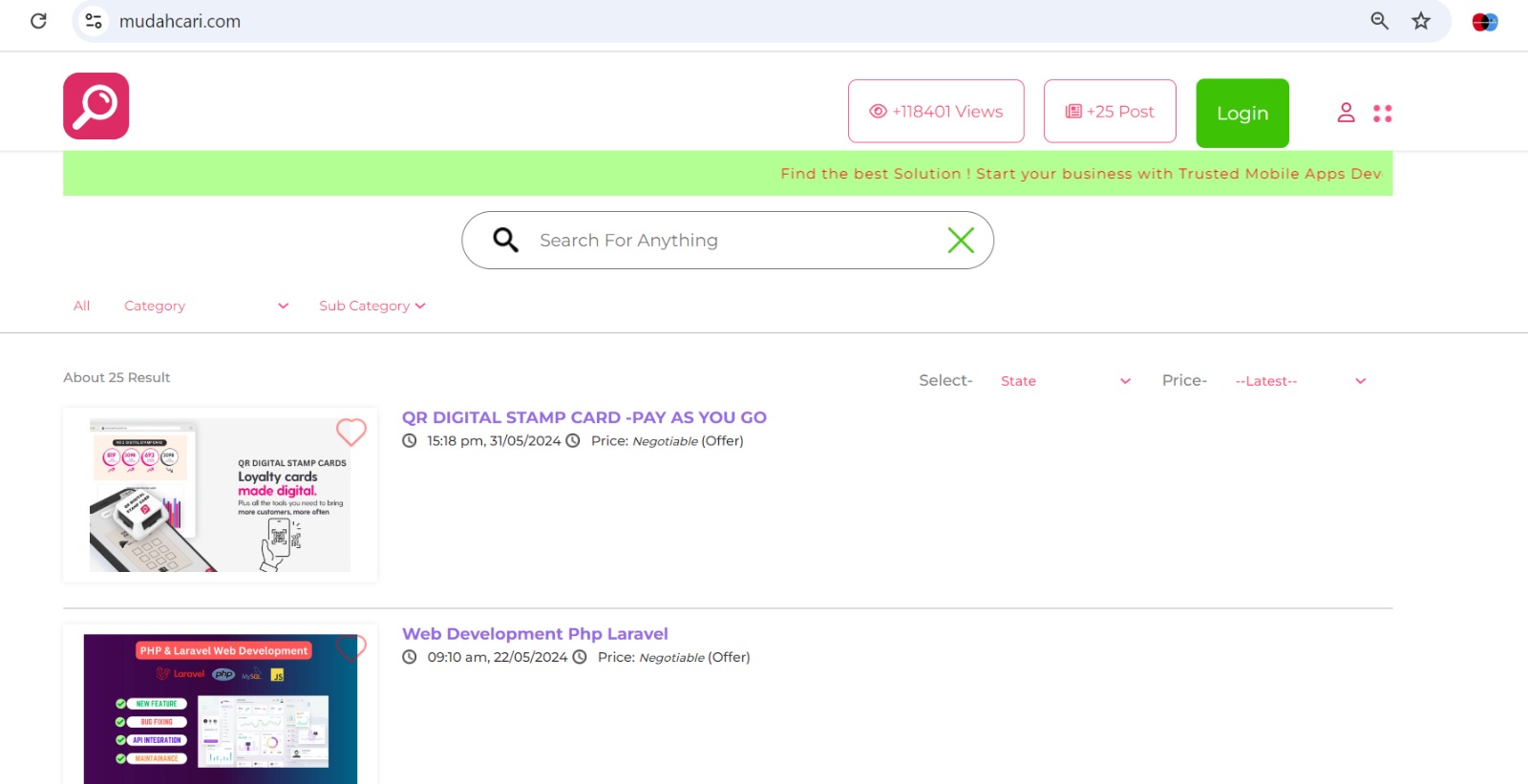Open the user account person icon

click(x=1346, y=113)
